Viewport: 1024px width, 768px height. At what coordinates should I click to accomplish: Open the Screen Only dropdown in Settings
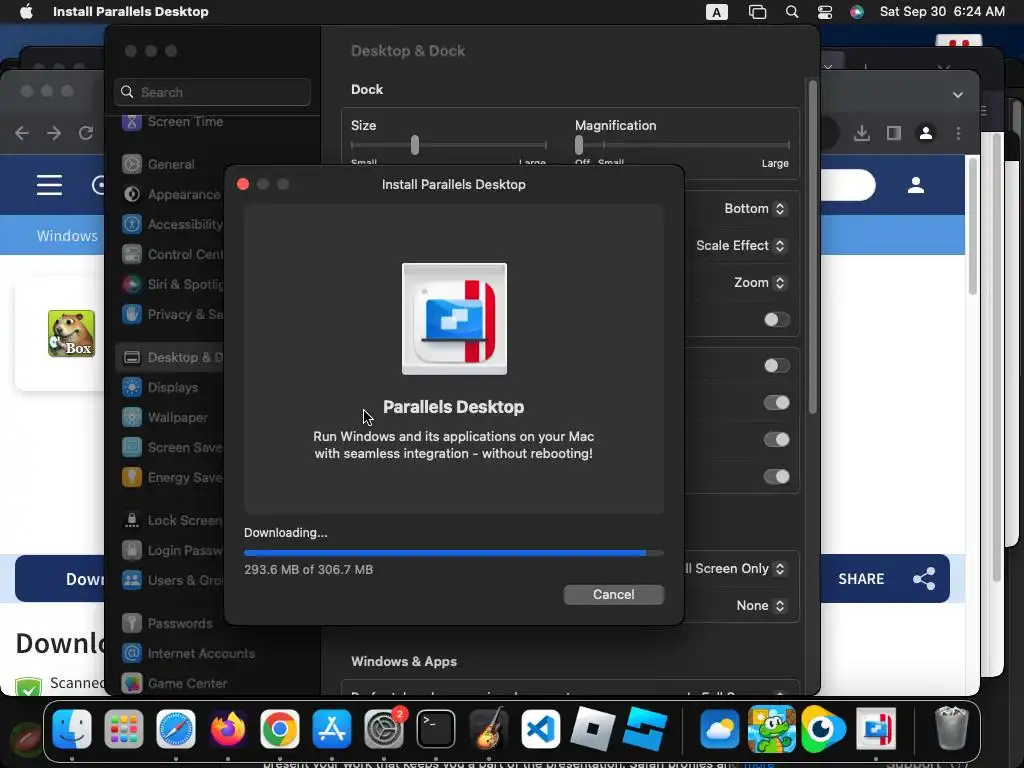(736, 569)
